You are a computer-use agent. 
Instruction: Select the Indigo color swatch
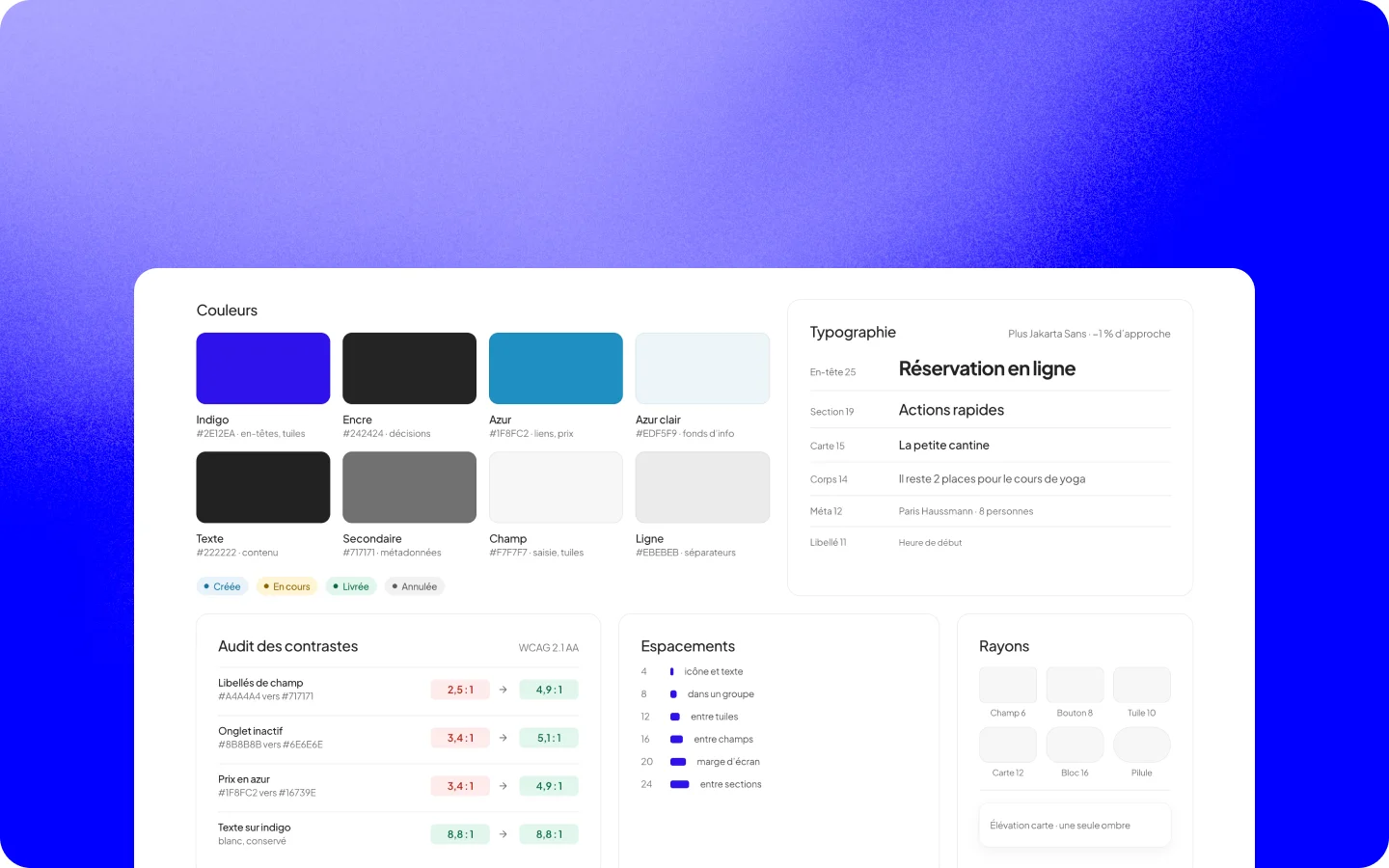point(263,368)
